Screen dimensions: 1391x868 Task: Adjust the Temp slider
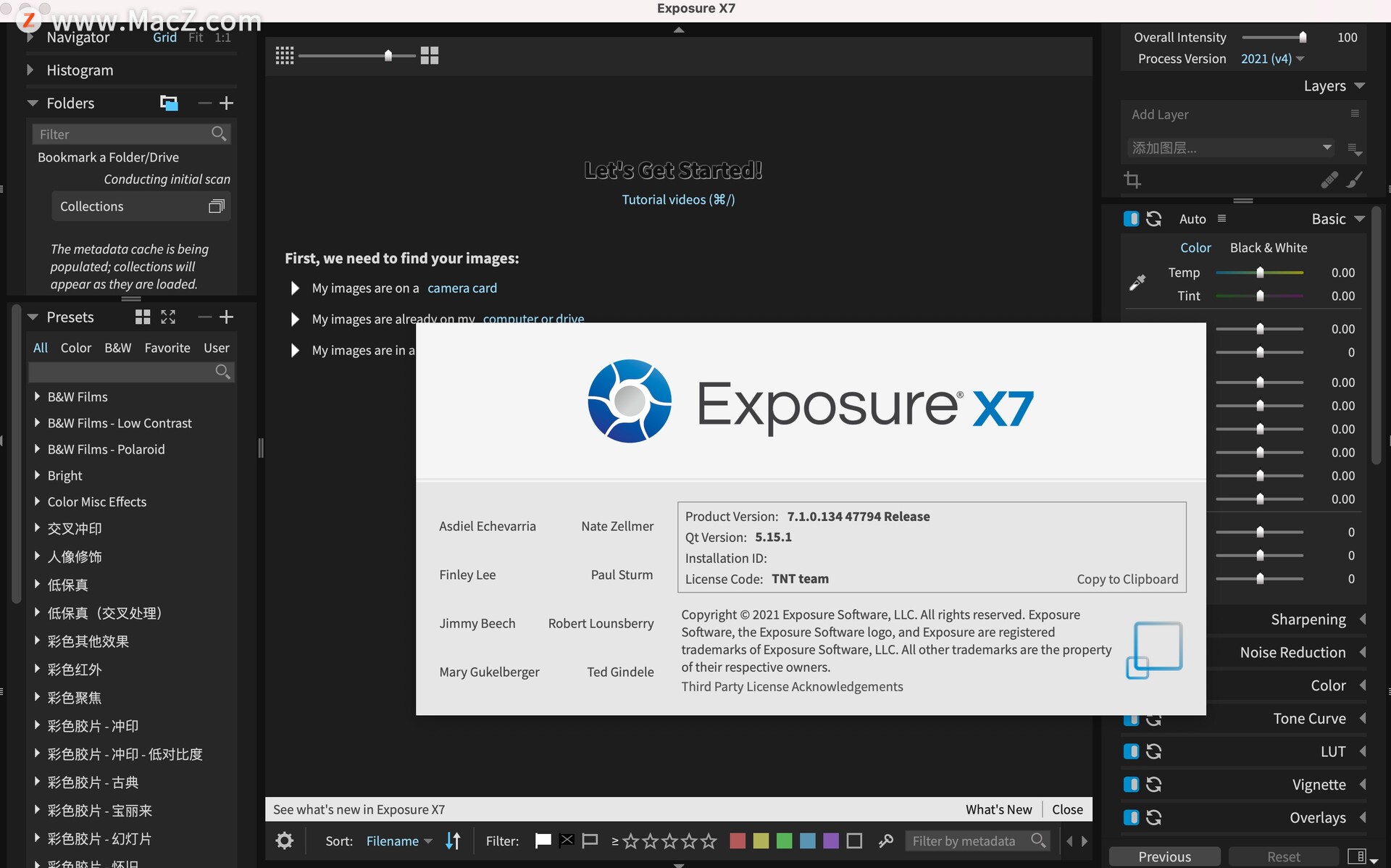pos(1260,272)
